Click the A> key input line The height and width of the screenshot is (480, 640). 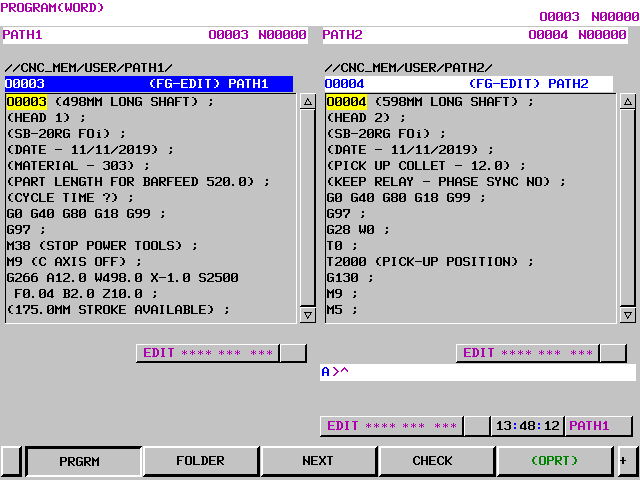coord(478,372)
